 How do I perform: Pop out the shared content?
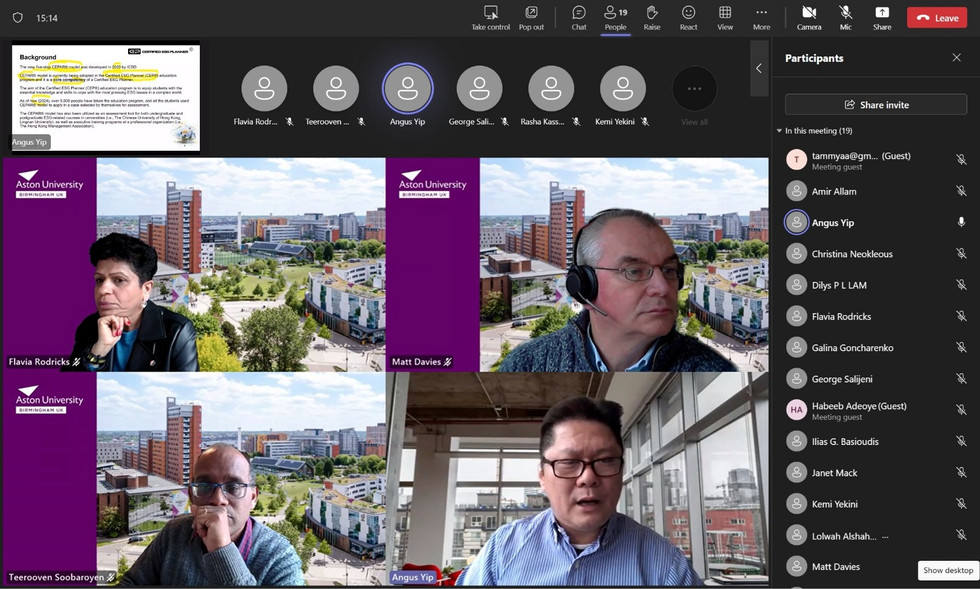click(x=531, y=17)
